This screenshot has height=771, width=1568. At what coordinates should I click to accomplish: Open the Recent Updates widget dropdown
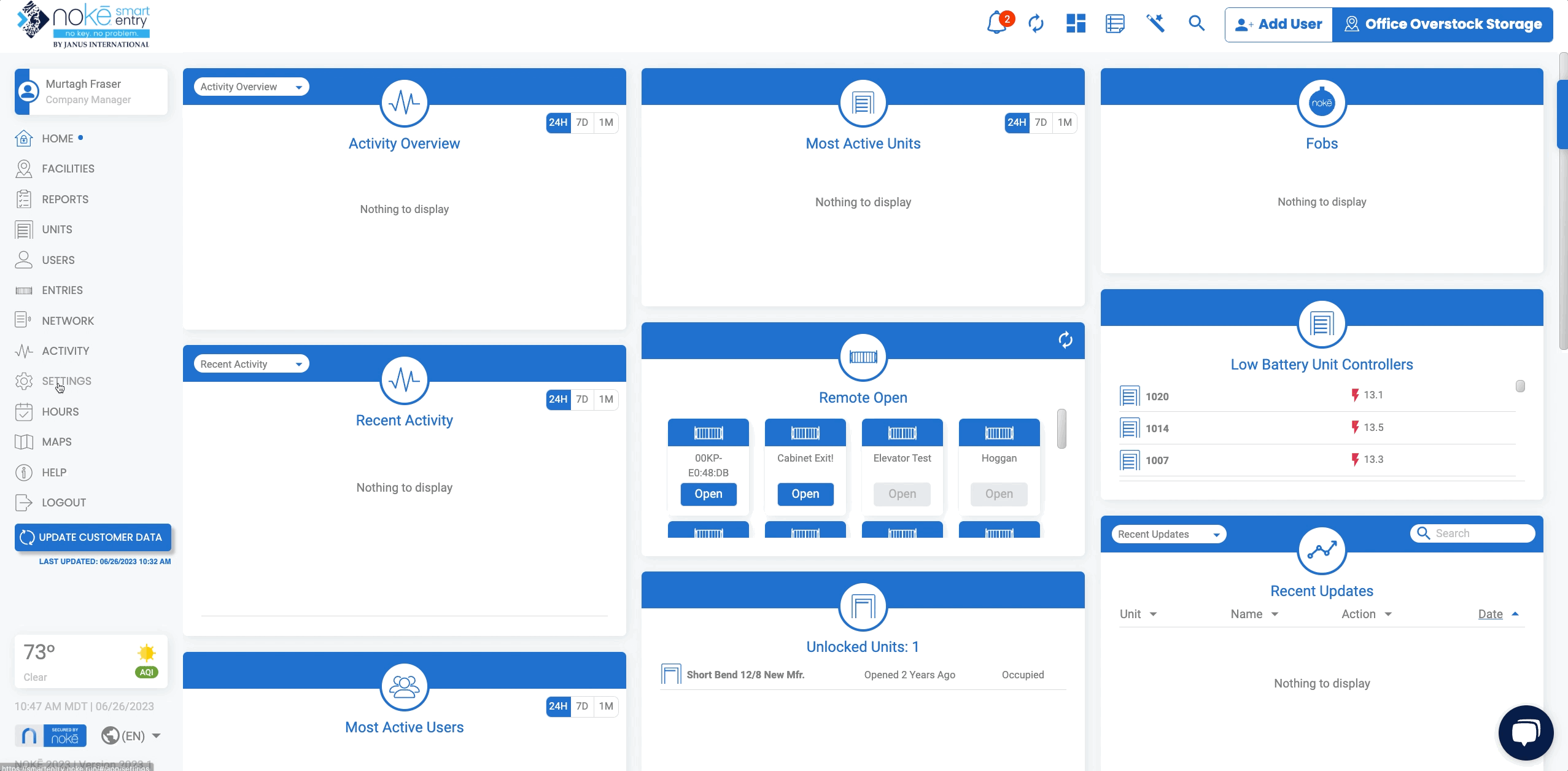click(1169, 534)
